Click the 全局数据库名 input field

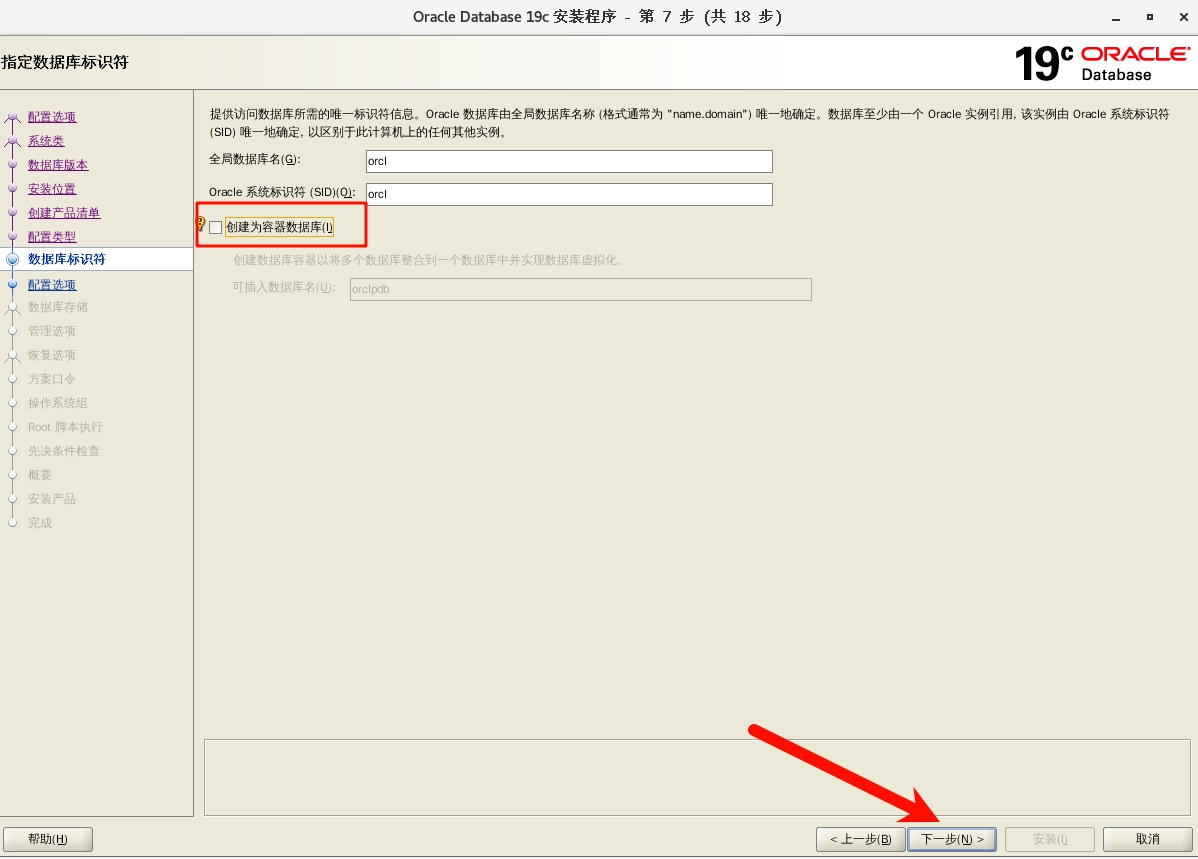click(569, 162)
